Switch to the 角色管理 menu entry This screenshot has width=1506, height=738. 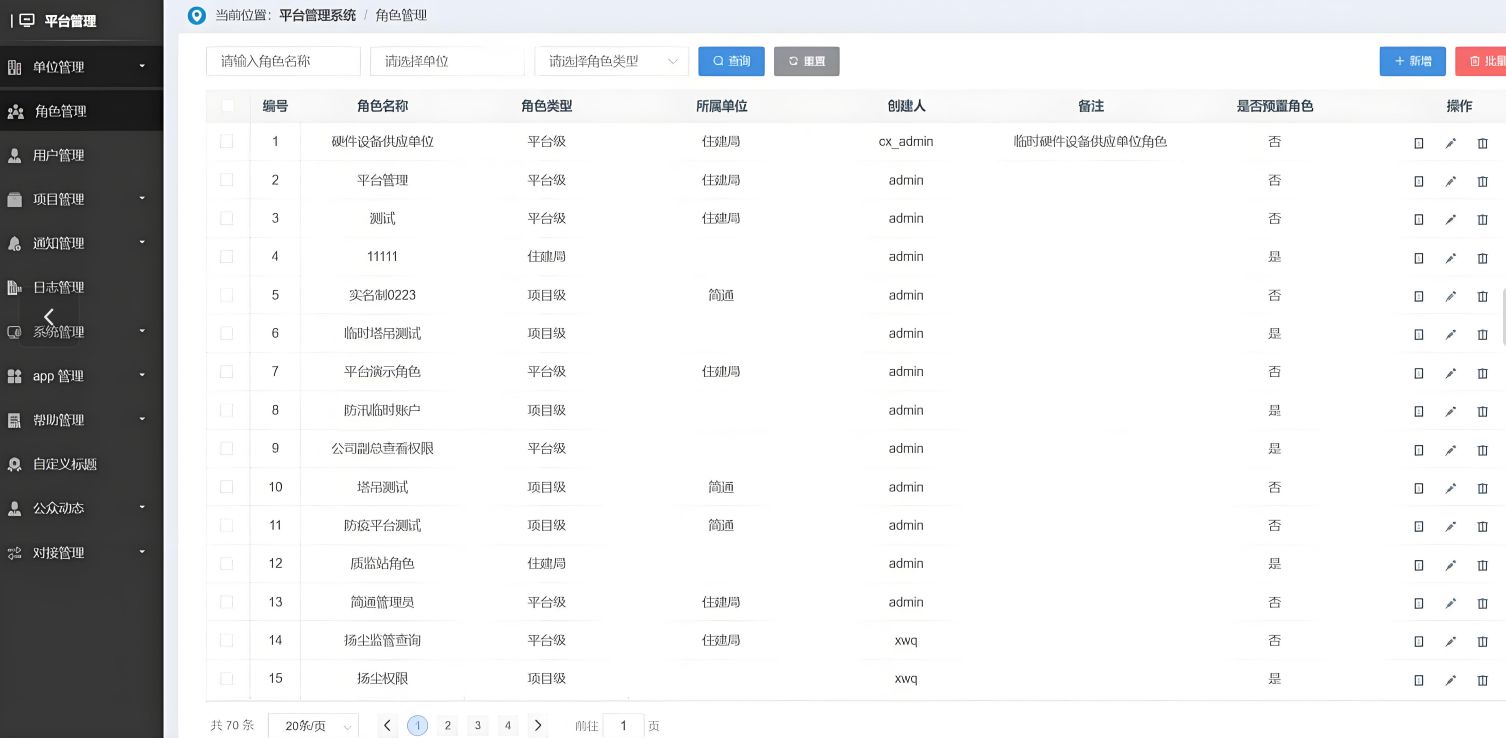coord(60,110)
